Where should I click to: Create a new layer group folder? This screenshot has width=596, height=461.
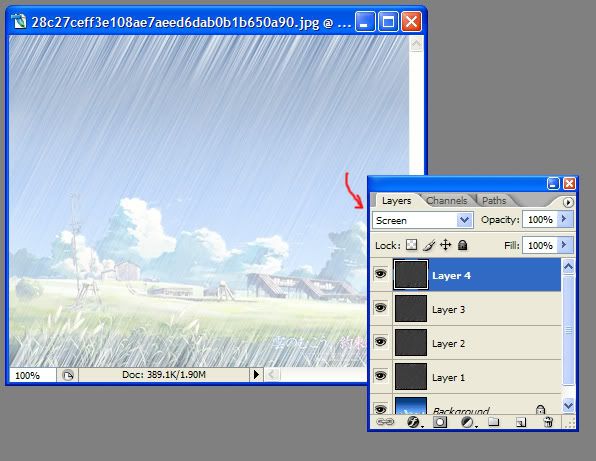tap(493, 421)
